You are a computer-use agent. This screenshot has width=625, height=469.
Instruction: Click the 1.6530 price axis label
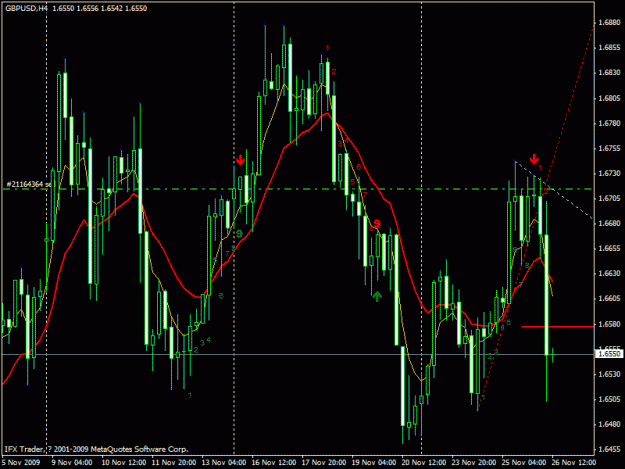[609, 374]
